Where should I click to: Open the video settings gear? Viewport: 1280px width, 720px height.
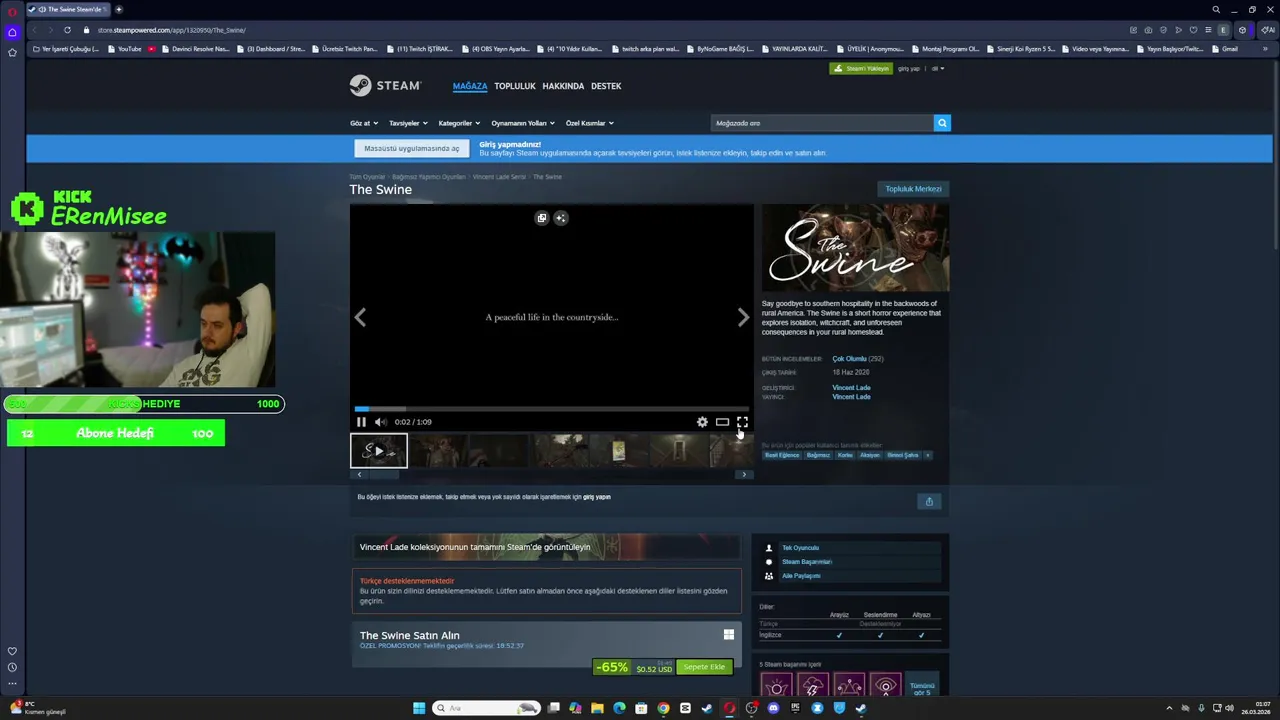coord(702,422)
